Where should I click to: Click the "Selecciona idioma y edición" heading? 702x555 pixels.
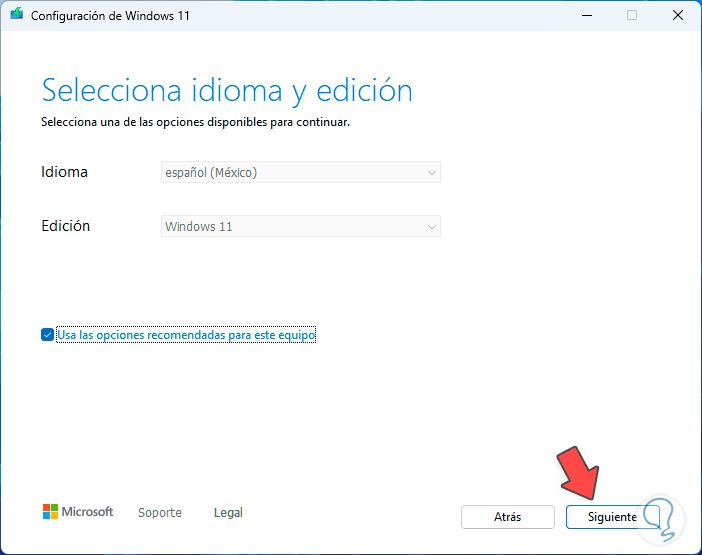coord(227,91)
